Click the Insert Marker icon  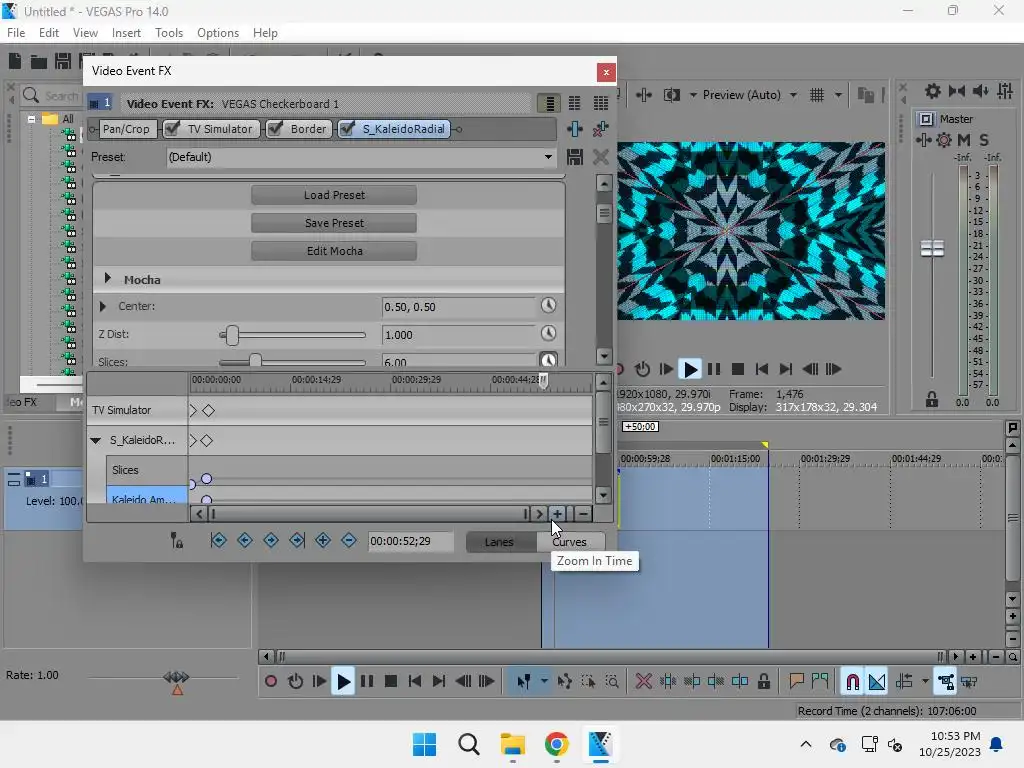pyautogui.click(x=796, y=682)
